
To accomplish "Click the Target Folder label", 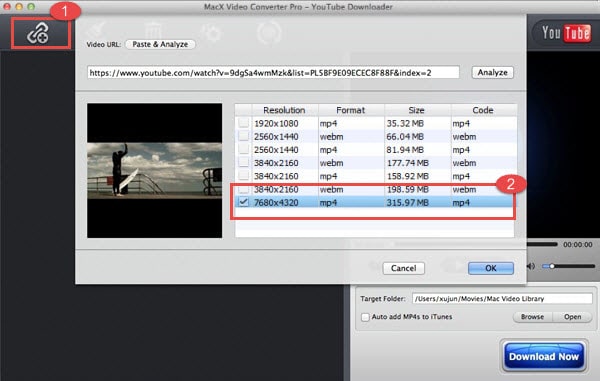I will (x=383, y=299).
